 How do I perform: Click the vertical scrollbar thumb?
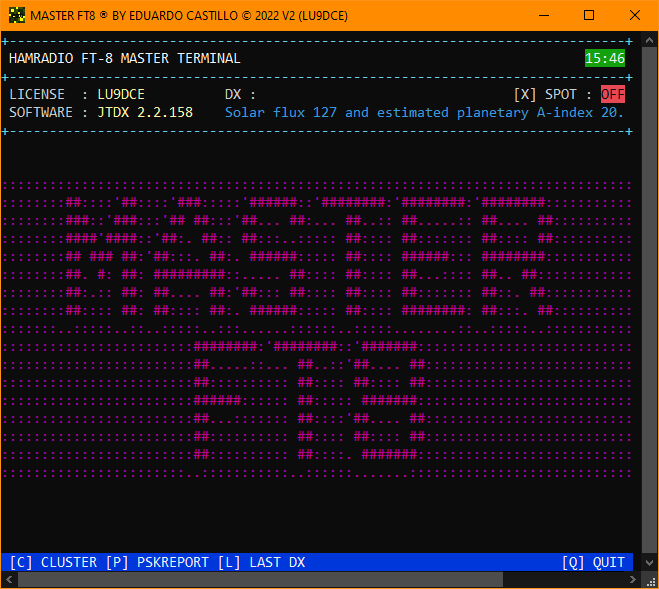coord(649,301)
